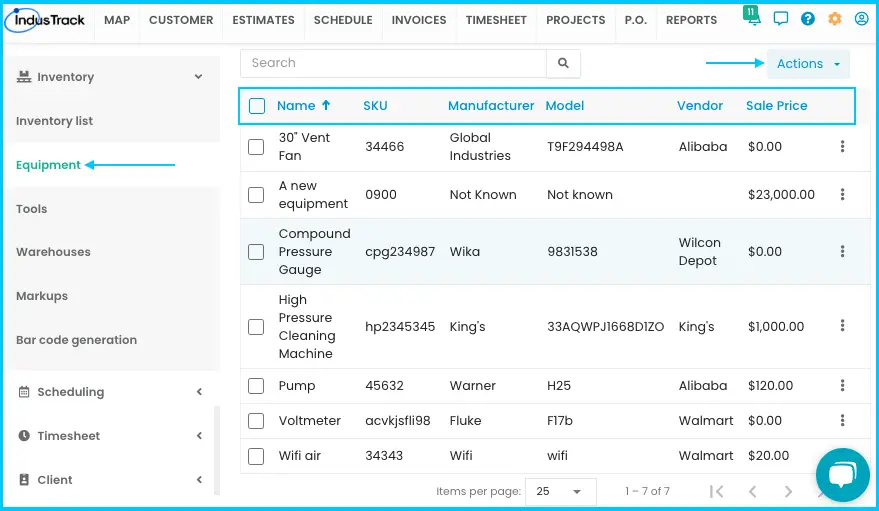This screenshot has width=879, height=511.
Task: Open the live chat bubble widget
Action: pyautogui.click(x=843, y=475)
